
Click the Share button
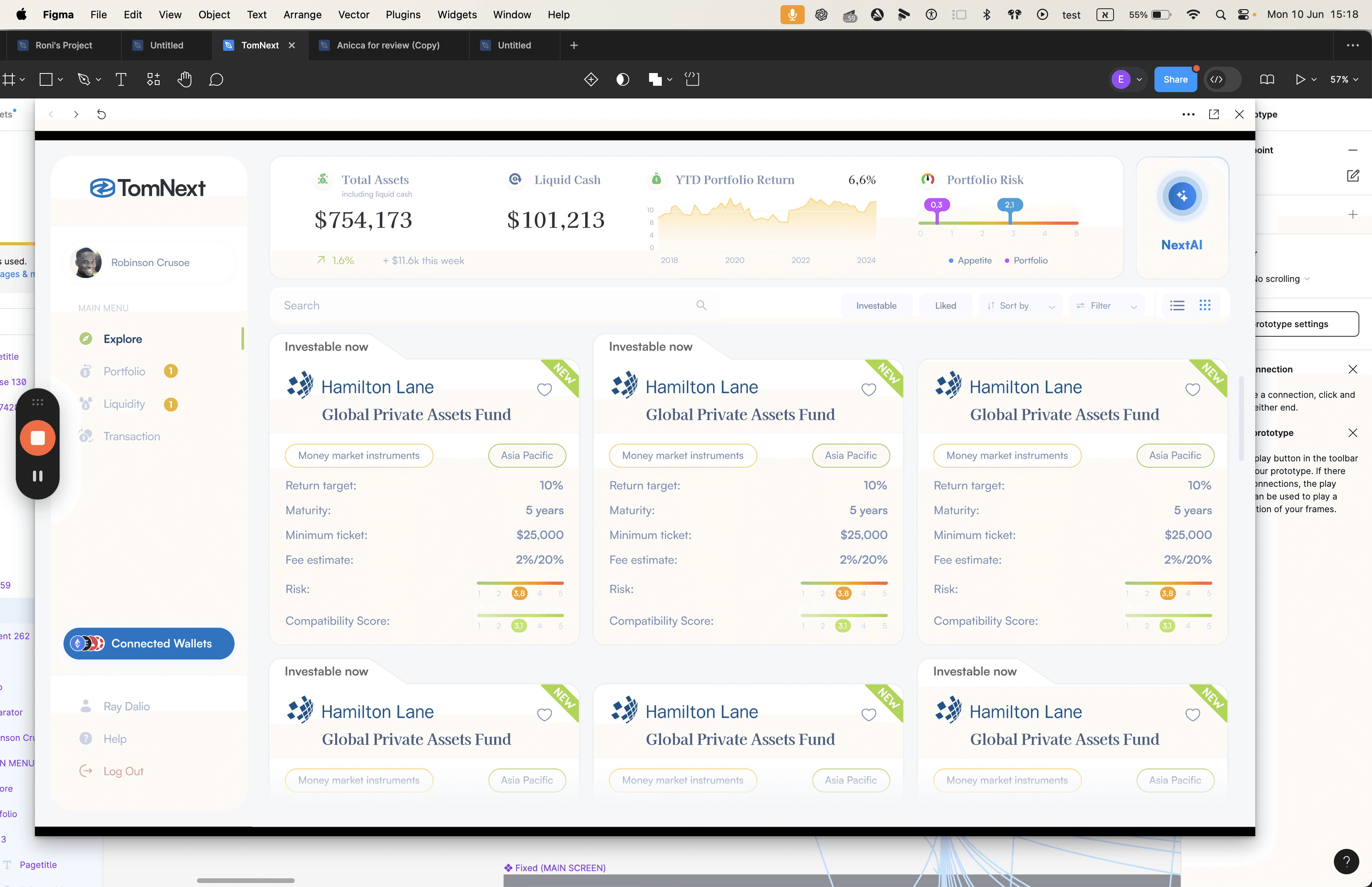[1175, 79]
